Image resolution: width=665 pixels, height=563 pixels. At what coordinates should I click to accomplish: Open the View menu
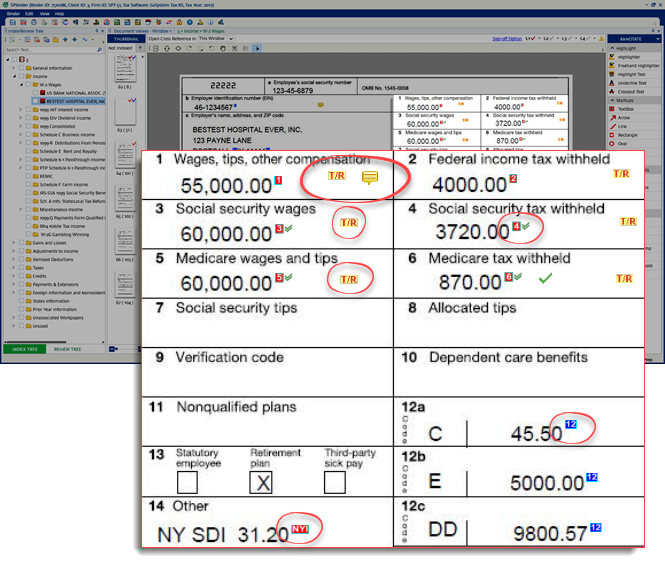(x=45, y=14)
